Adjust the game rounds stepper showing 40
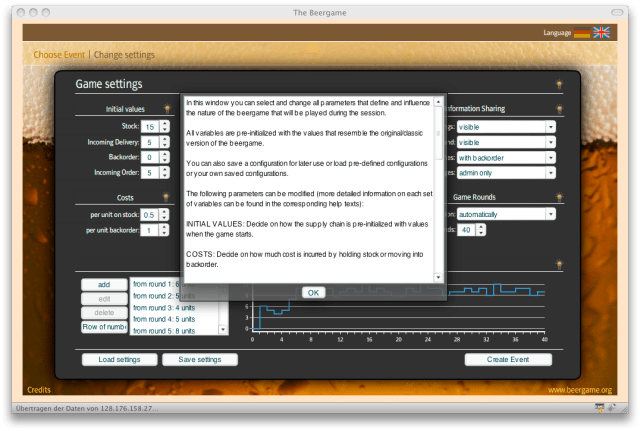The image size is (640, 431). tap(481, 230)
